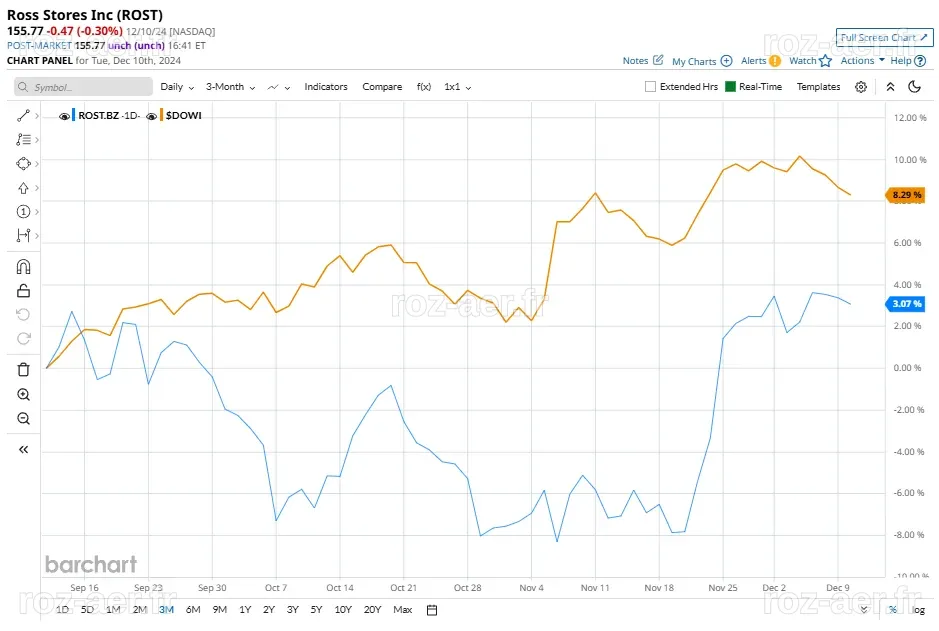Add ROST to Watch list star
Viewport: 939px width, 631px height.
click(825, 60)
